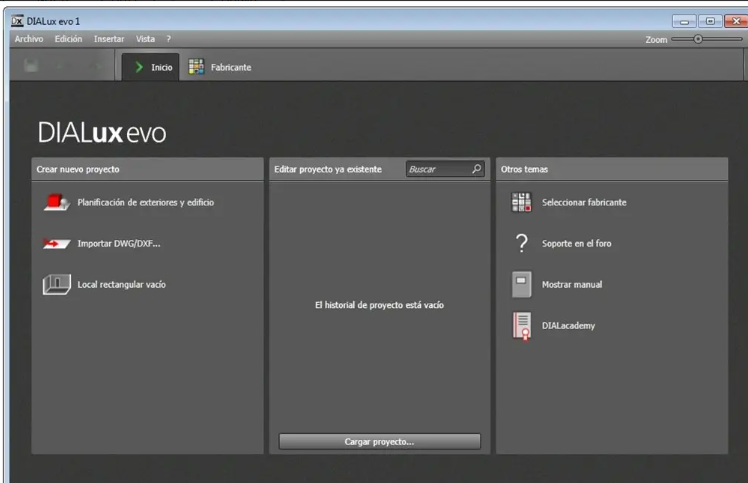Click the greyed-out save disk toolbar icon
Screen dimensions: 748x483
pos(31,66)
